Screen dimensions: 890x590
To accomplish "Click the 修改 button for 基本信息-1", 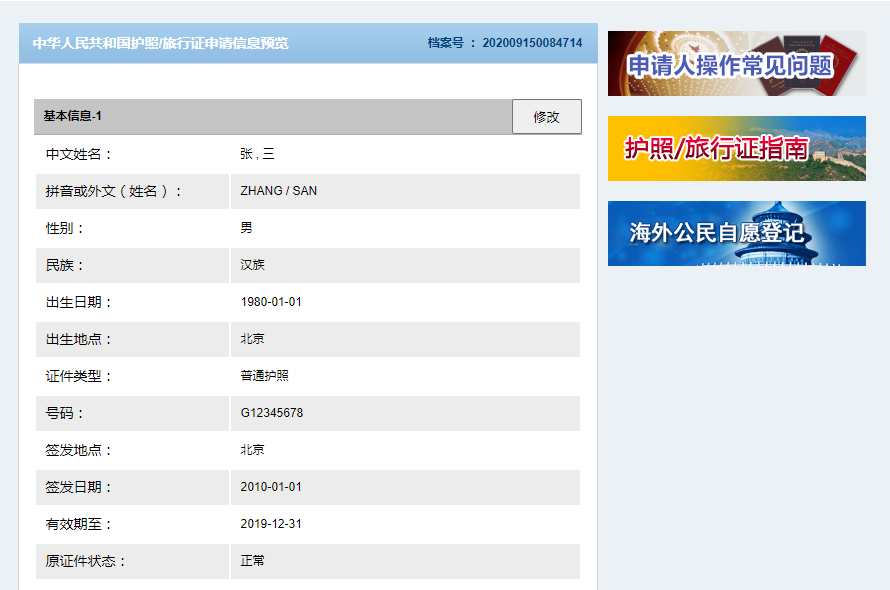I will (x=547, y=116).
